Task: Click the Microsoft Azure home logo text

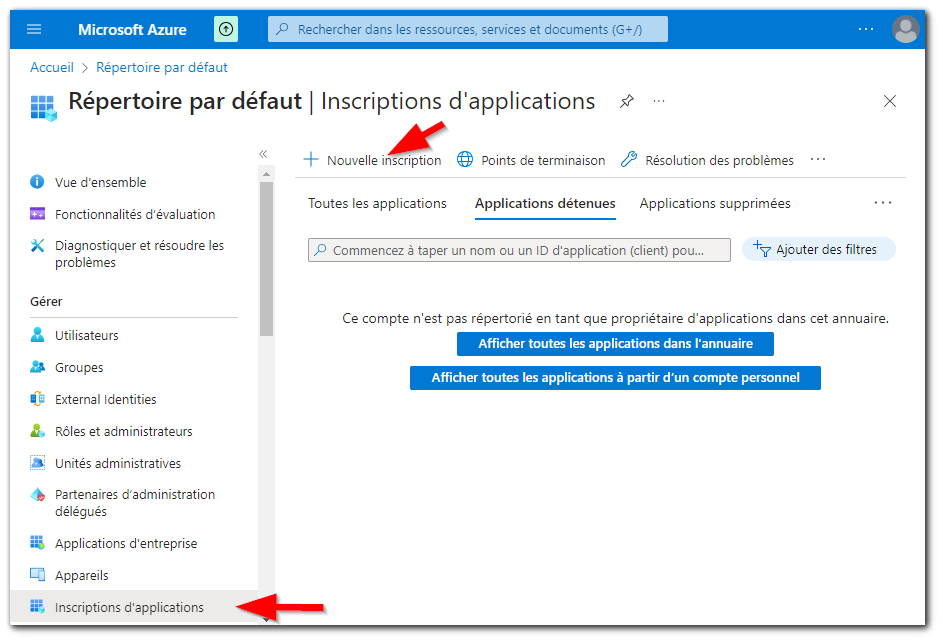Action: (x=132, y=29)
